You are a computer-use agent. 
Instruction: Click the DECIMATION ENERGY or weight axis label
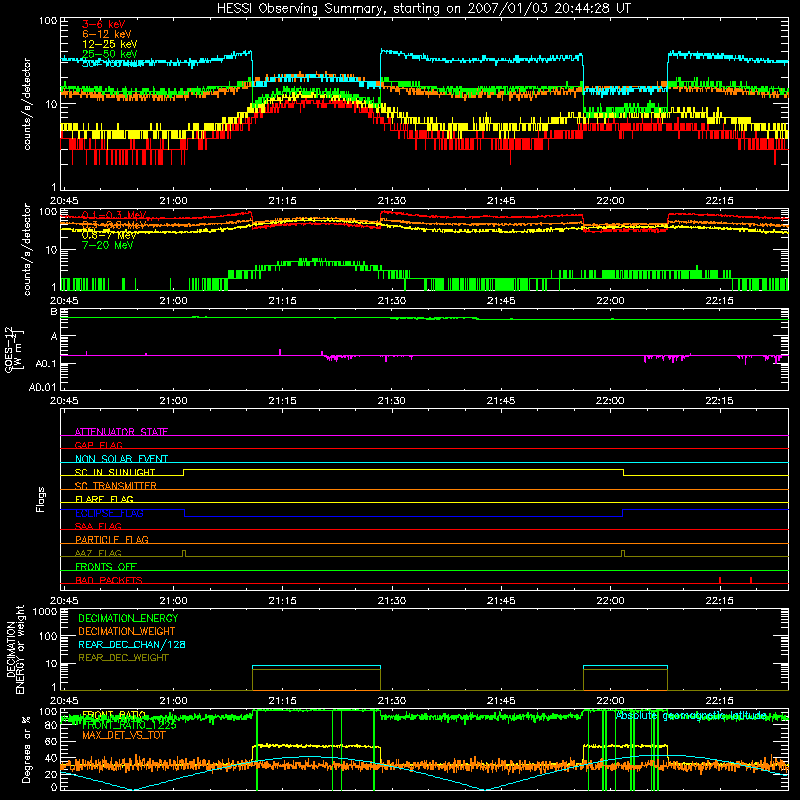(15, 649)
